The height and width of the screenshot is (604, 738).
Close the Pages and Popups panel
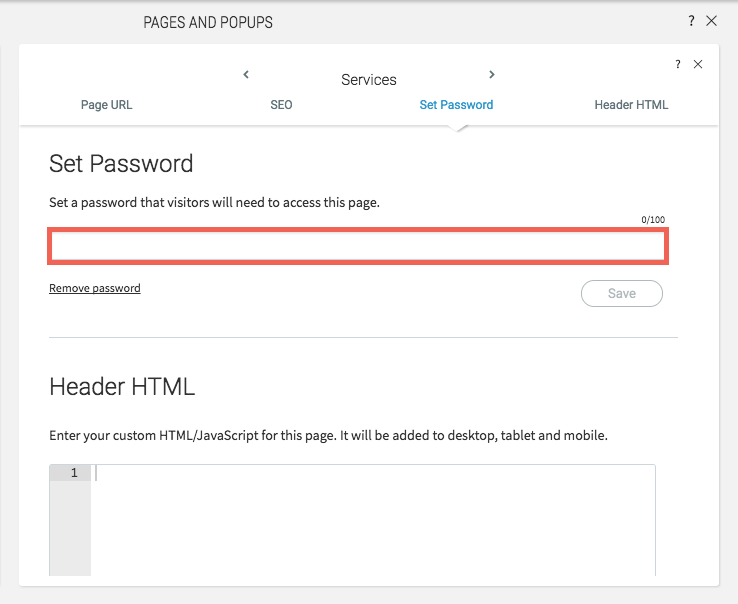click(711, 21)
